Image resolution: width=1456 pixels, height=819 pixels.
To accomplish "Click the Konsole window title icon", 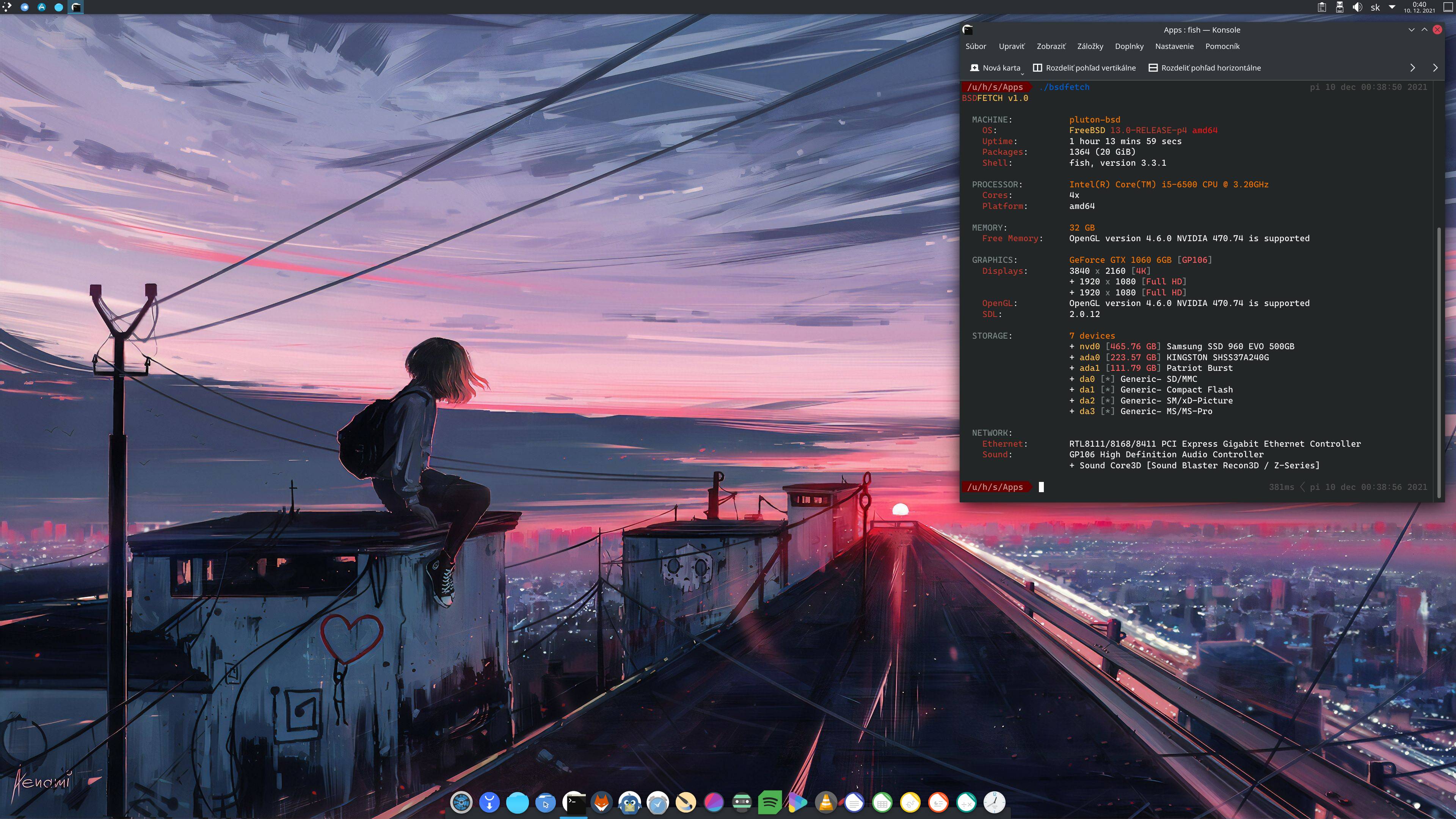I will tap(968, 30).
